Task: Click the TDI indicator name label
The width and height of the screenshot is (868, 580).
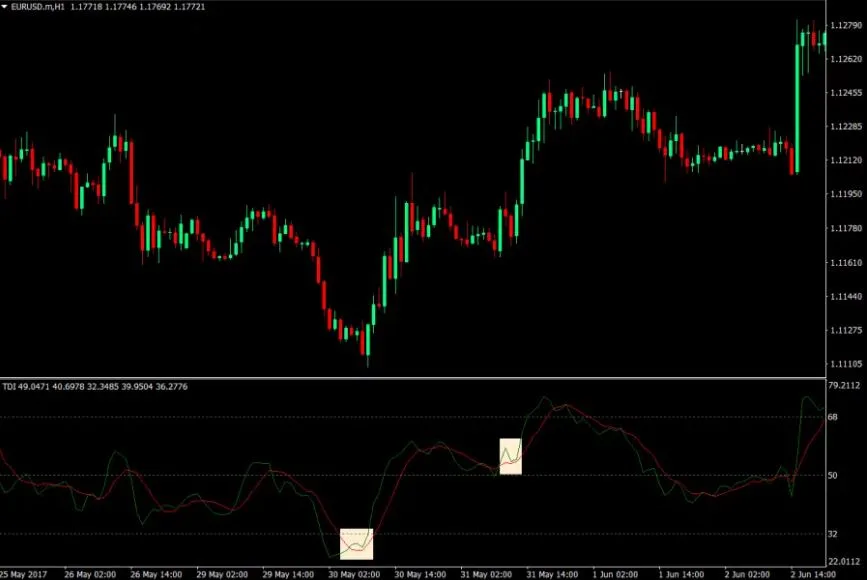Action: click(x=10, y=384)
